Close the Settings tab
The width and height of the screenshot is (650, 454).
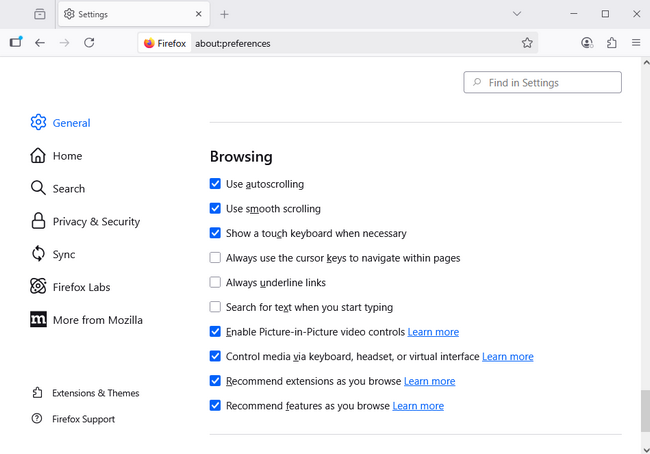click(199, 14)
